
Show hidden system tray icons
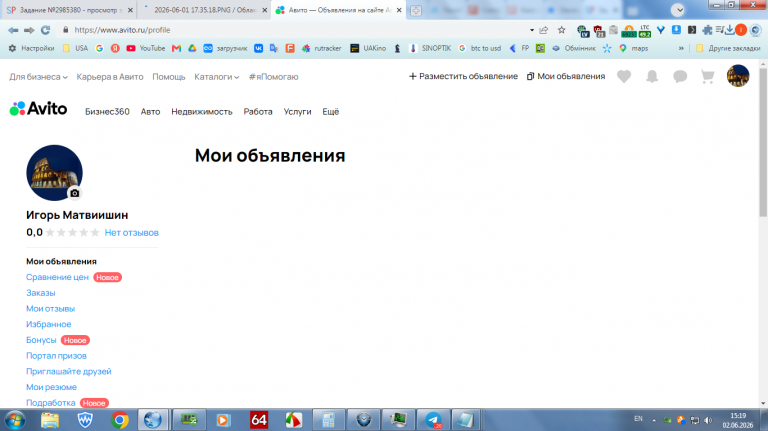tap(654, 420)
